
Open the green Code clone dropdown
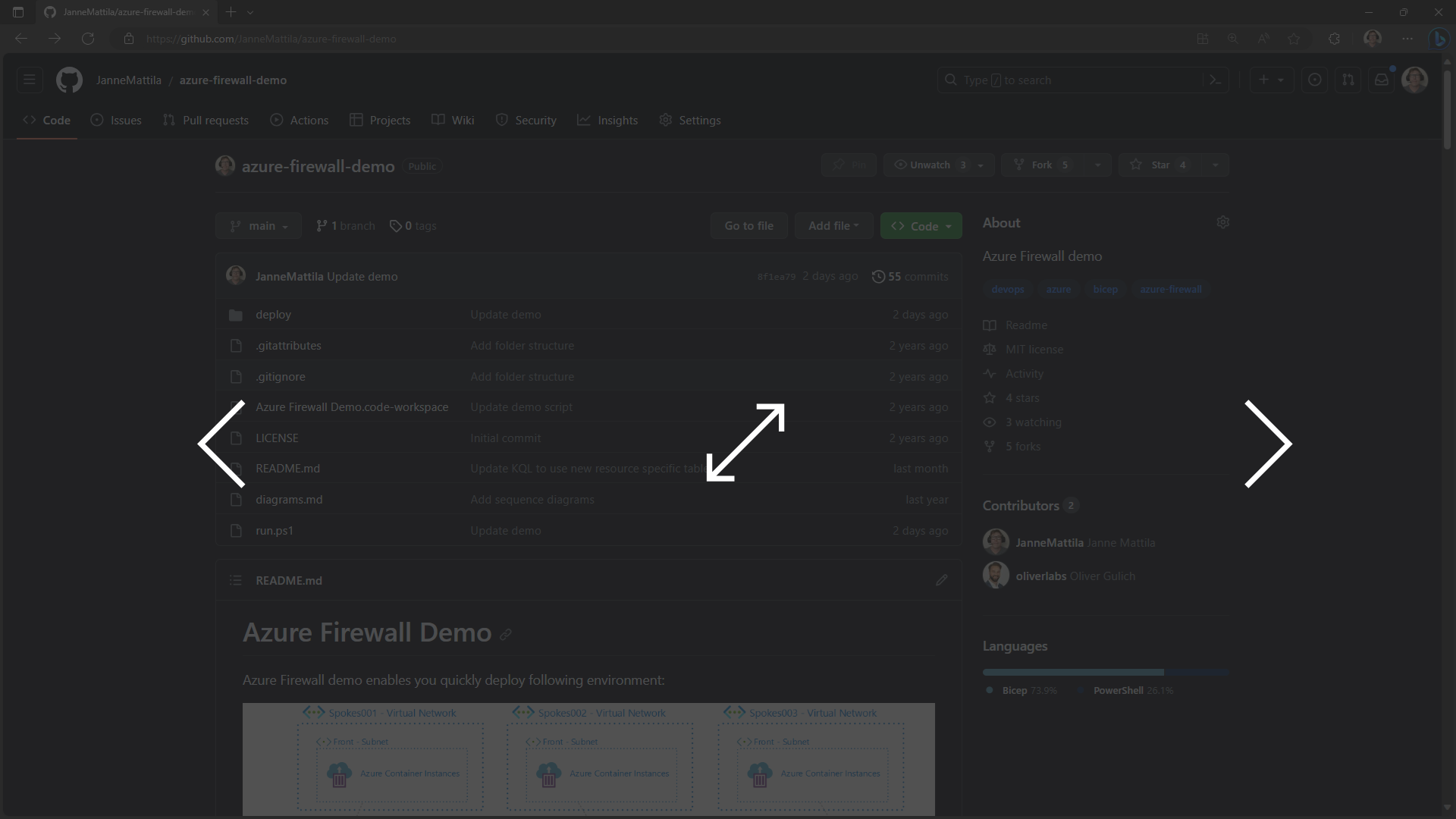click(x=921, y=226)
